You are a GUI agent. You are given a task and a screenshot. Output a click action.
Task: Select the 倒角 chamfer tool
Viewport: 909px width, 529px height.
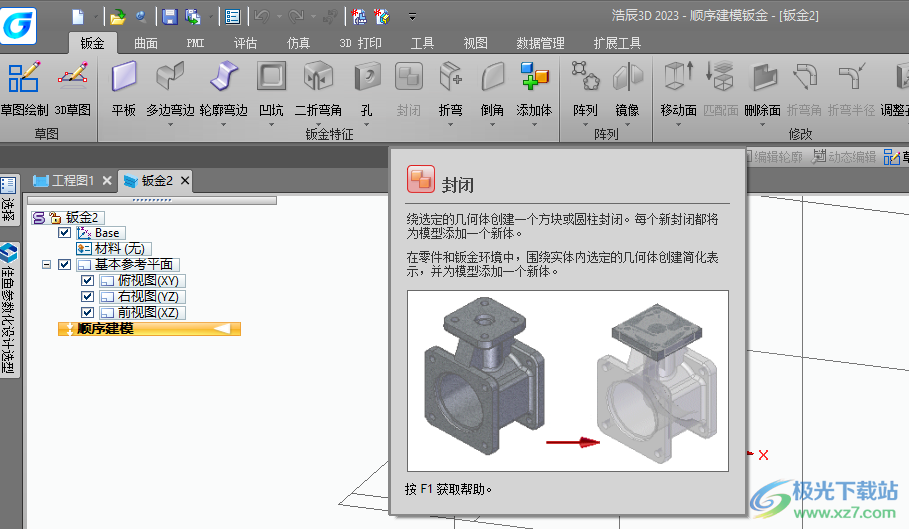point(492,88)
